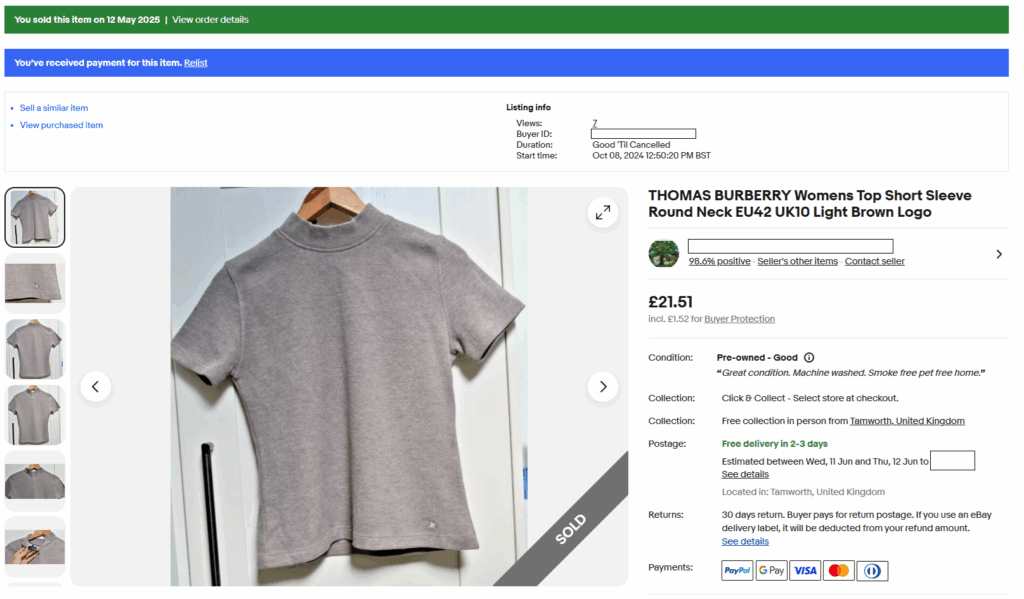Click the Listing info heading
The width and height of the screenshot is (1024, 599).
point(528,107)
